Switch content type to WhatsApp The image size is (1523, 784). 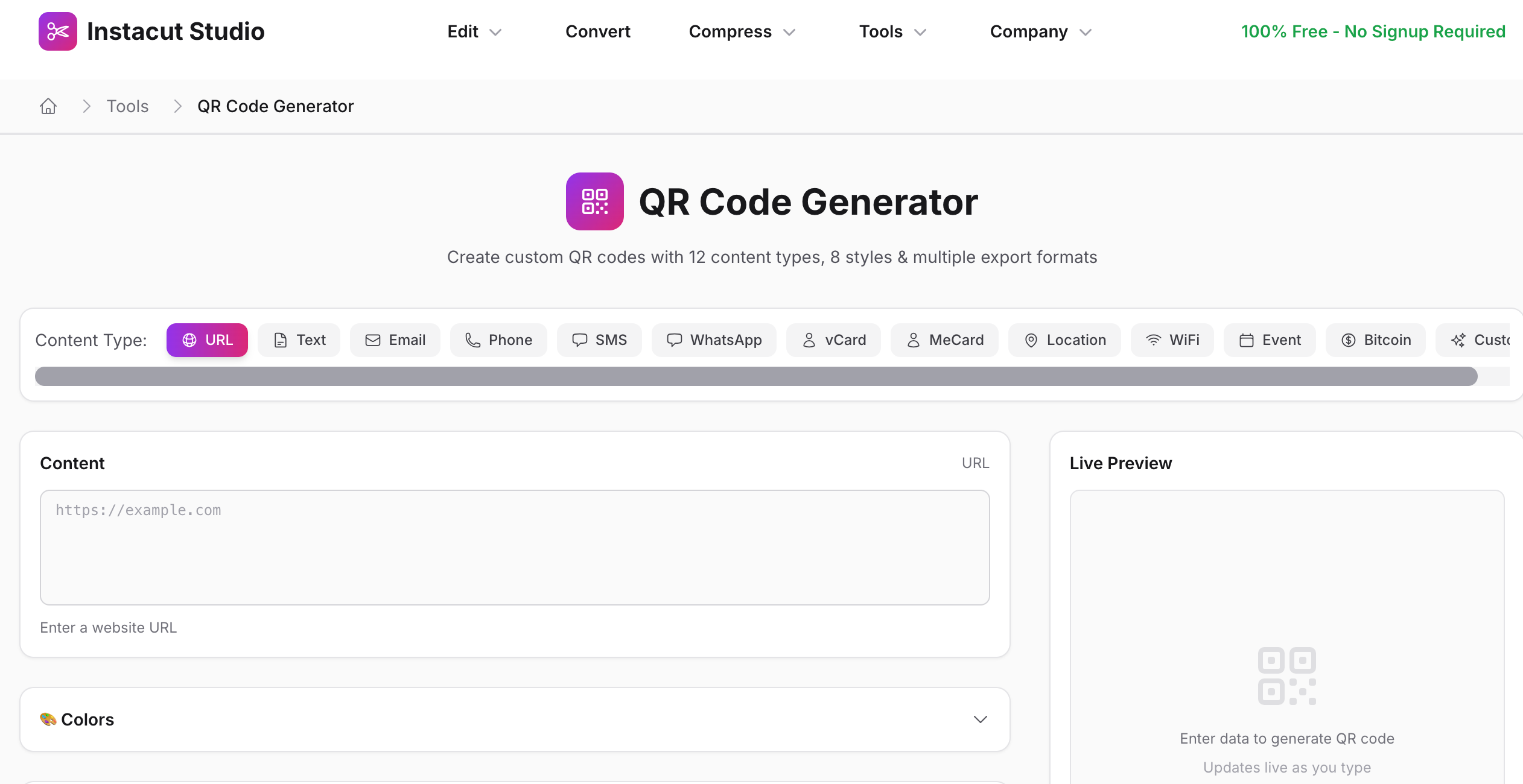tap(714, 340)
